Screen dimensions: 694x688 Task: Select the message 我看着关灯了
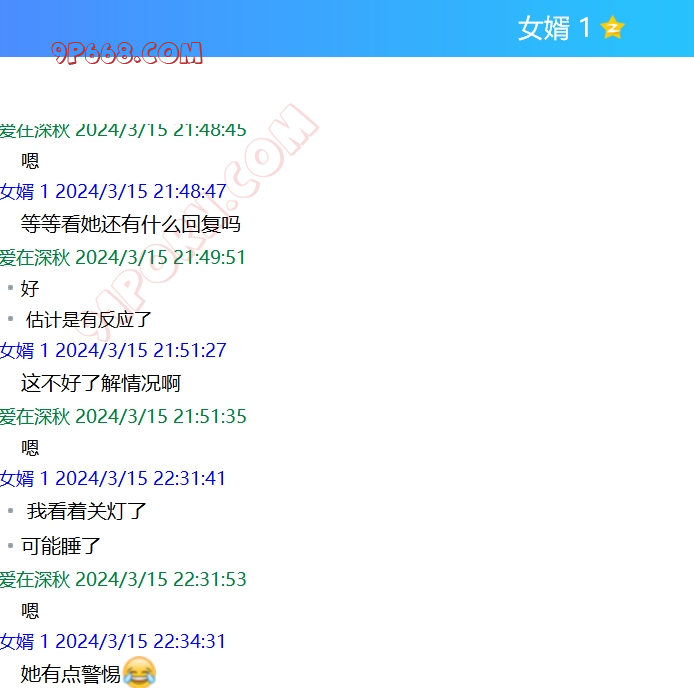87,511
